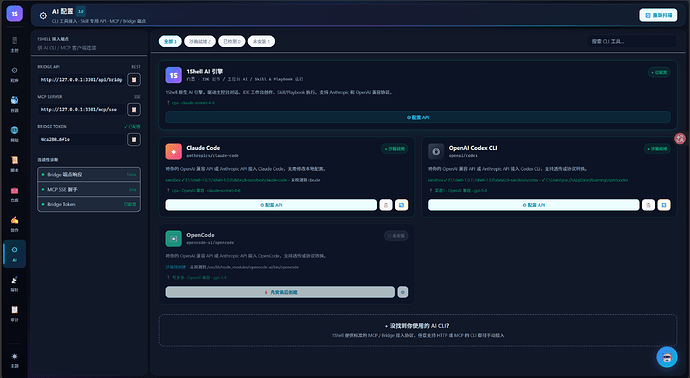Viewport: 690px width, 378px height.
Task: Click Claude Code document icon button
Action: (386, 205)
